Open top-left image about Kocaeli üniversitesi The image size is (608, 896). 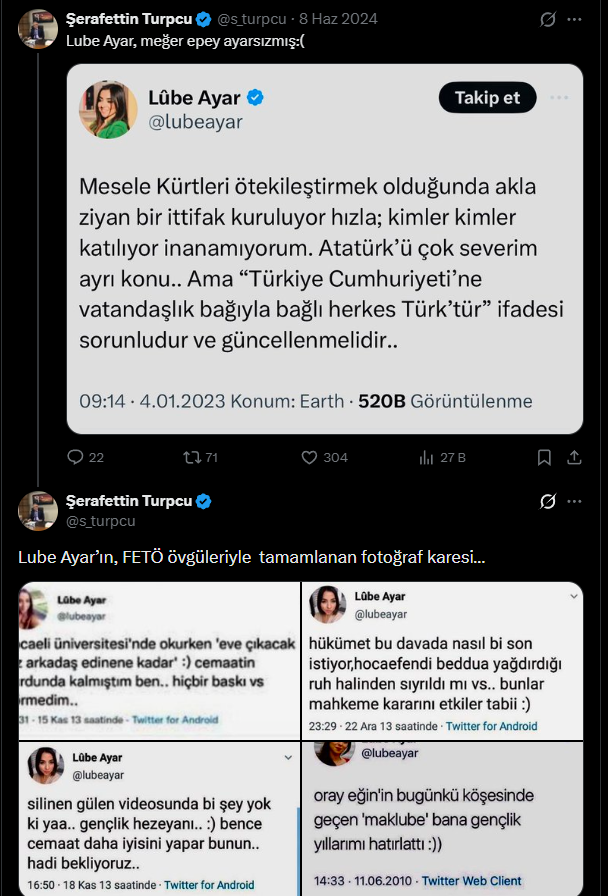pyautogui.click(x=159, y=661)
